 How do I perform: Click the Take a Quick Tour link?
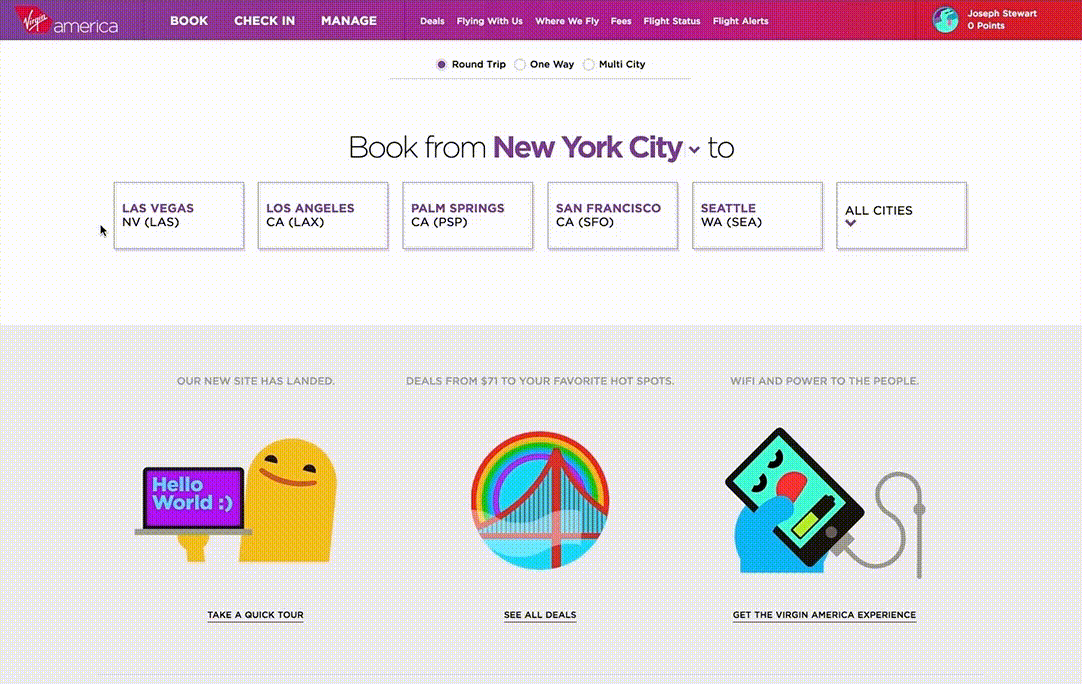[255, 615]
